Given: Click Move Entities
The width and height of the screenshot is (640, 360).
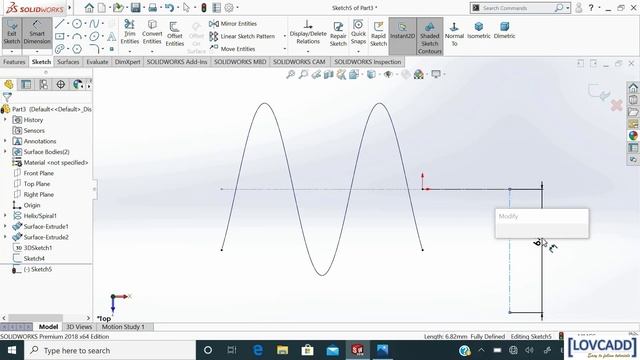Looking at the screenshot, I should tap(232, 49).
